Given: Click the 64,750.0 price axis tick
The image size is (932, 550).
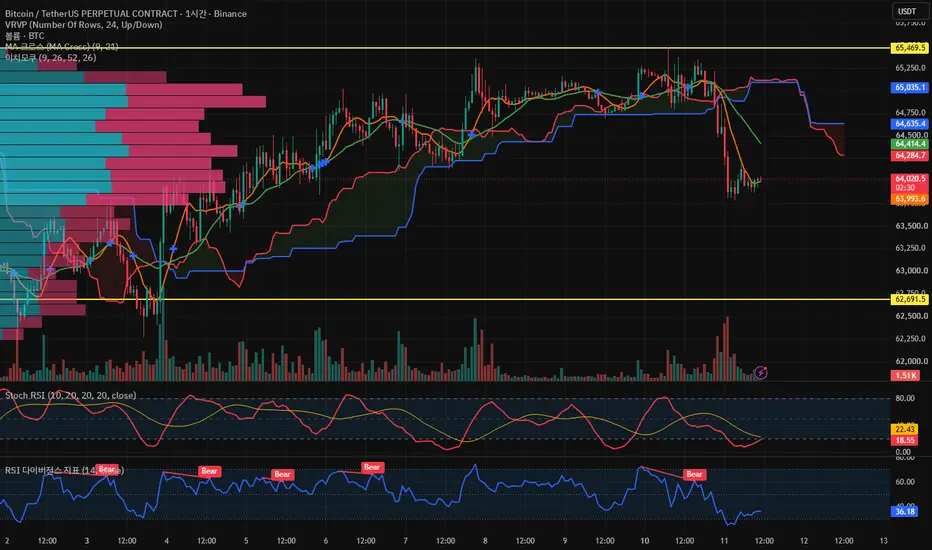Looking at the screenshot, I should pyautogui.click(x=911, y=112).
